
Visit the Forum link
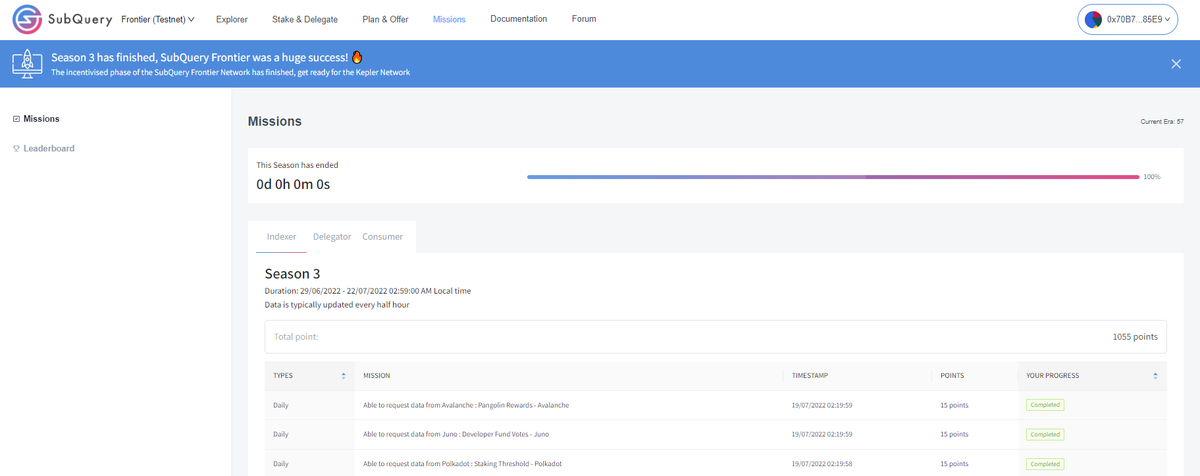tap(584, 19)
